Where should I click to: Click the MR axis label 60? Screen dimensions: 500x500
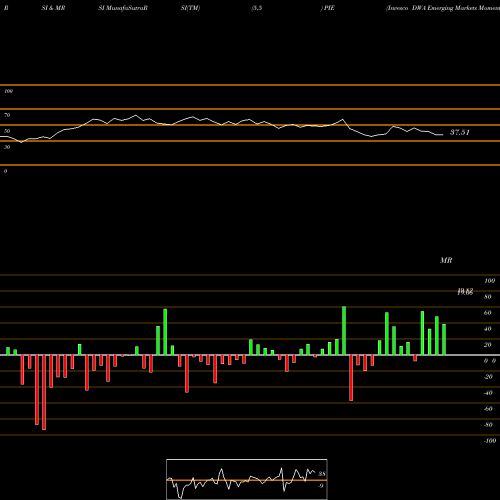(x=488, y=313)
